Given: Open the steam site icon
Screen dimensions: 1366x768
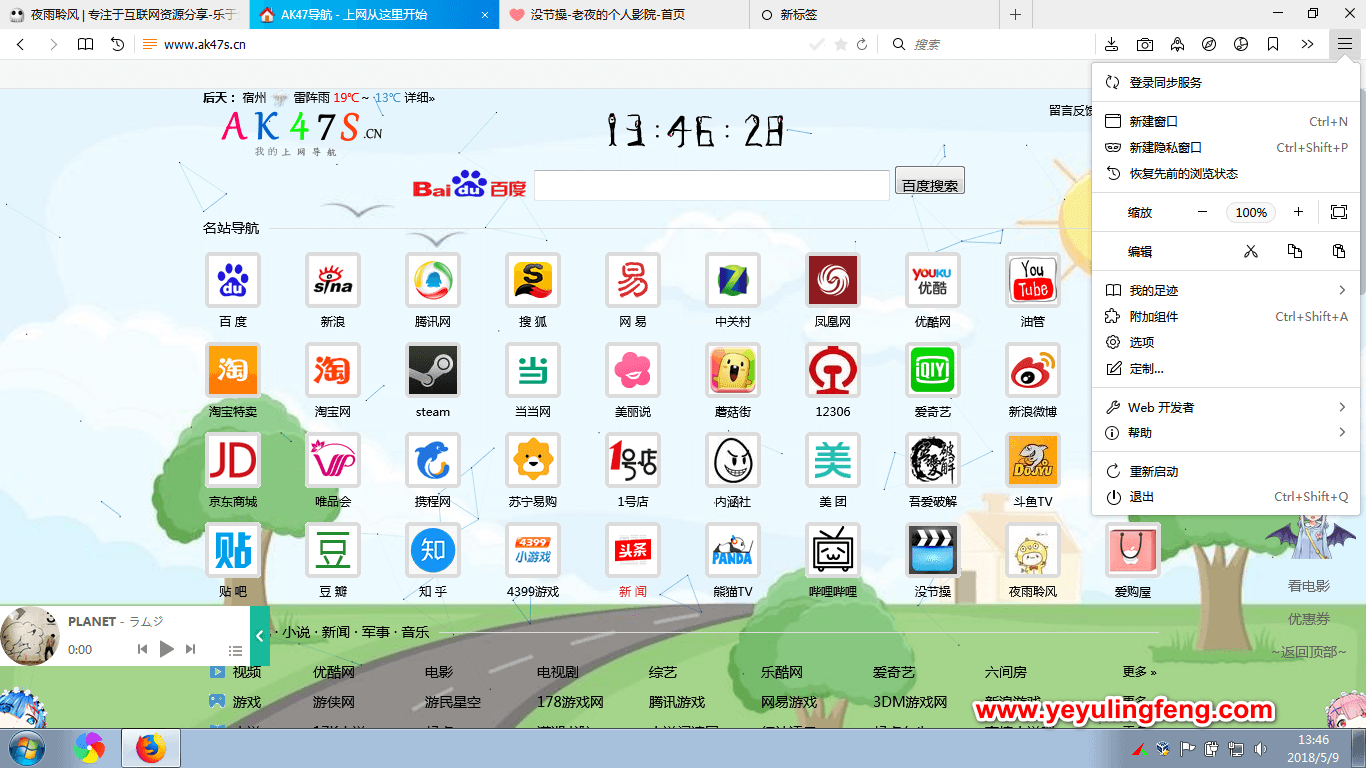Looking at the screenshot, I should (x=433, y=370).
